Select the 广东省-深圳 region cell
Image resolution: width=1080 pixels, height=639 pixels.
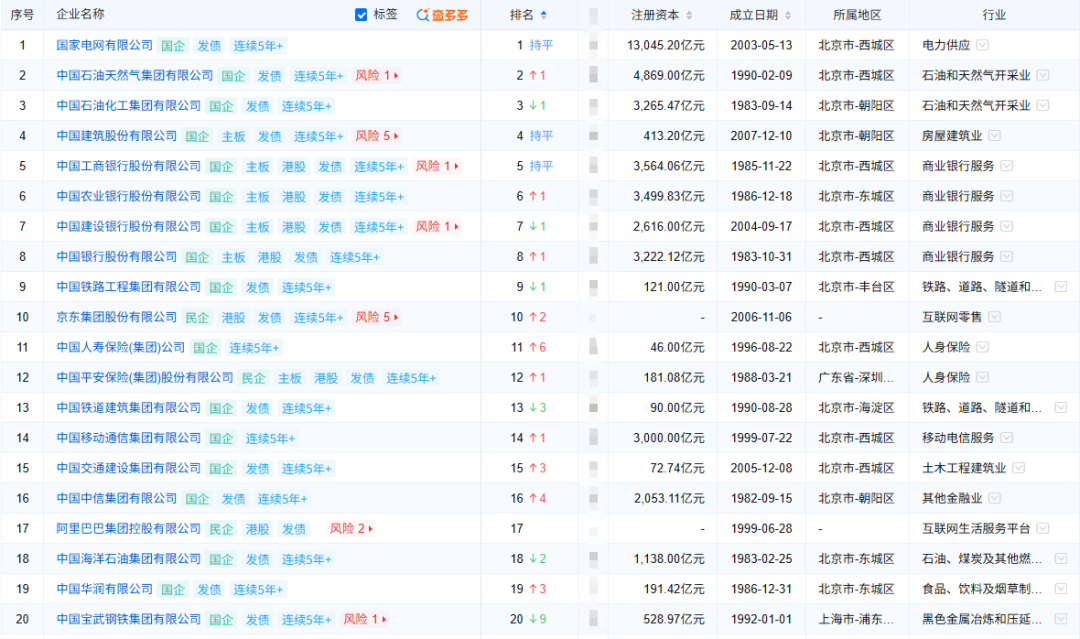[856, 377]
